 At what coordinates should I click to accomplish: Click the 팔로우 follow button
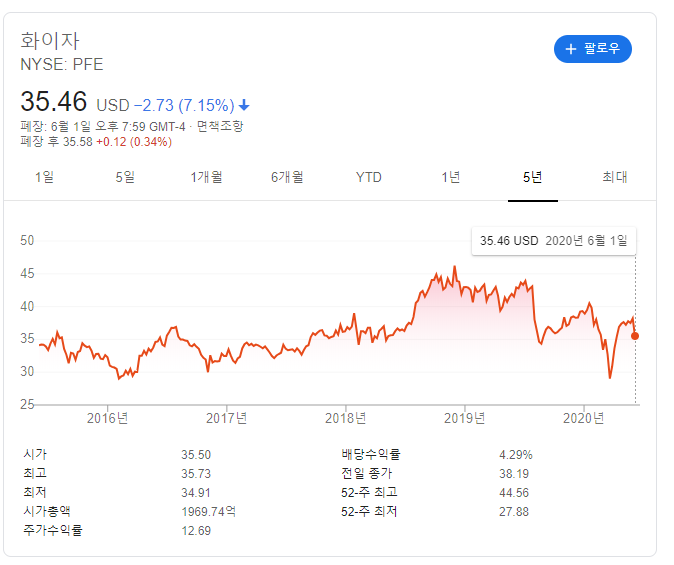[593, 49]
